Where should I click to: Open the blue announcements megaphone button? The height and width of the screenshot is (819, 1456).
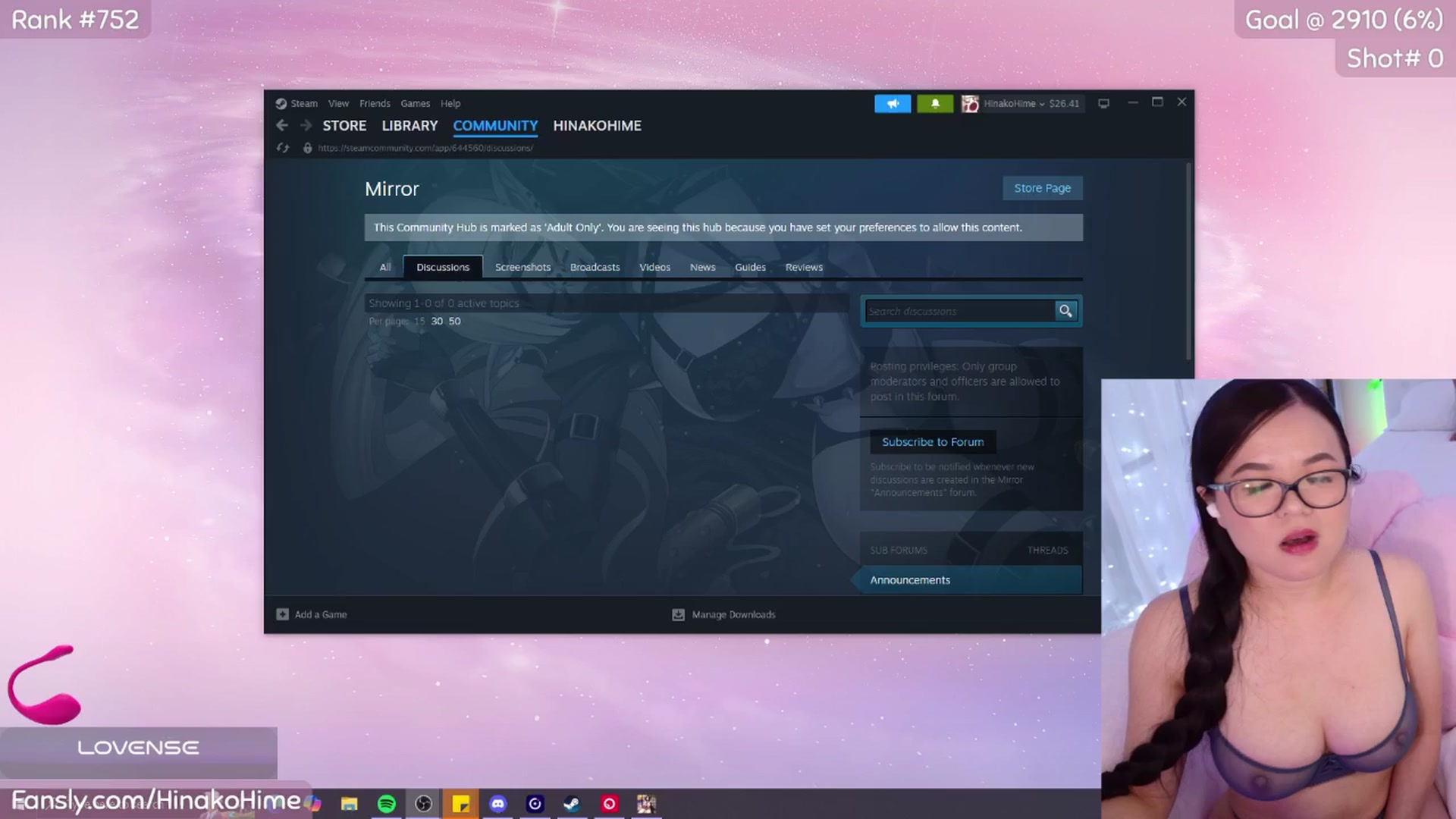point(893,104)
